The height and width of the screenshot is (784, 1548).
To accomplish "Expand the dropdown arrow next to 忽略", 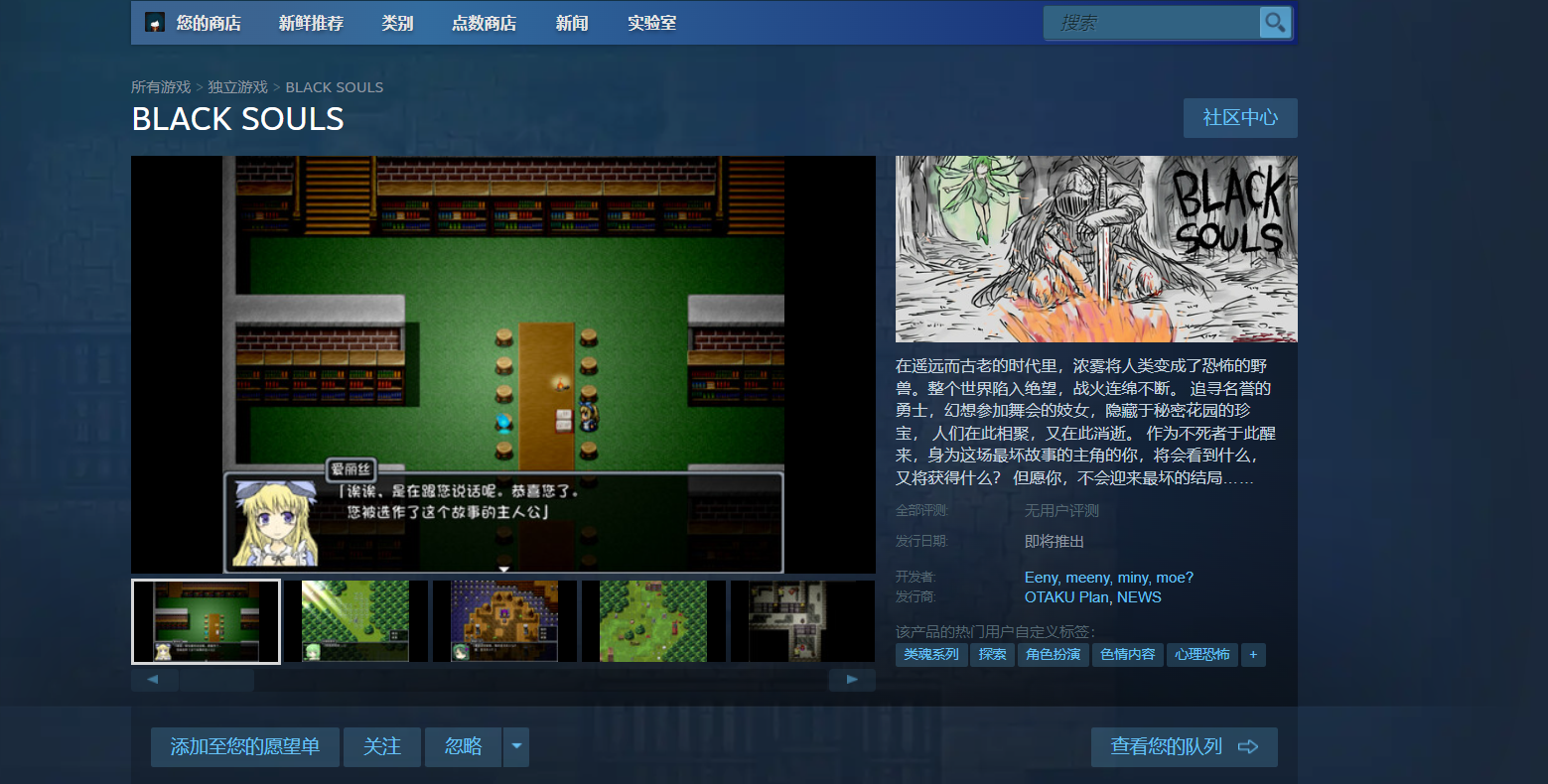I will [x=516, y=747].
